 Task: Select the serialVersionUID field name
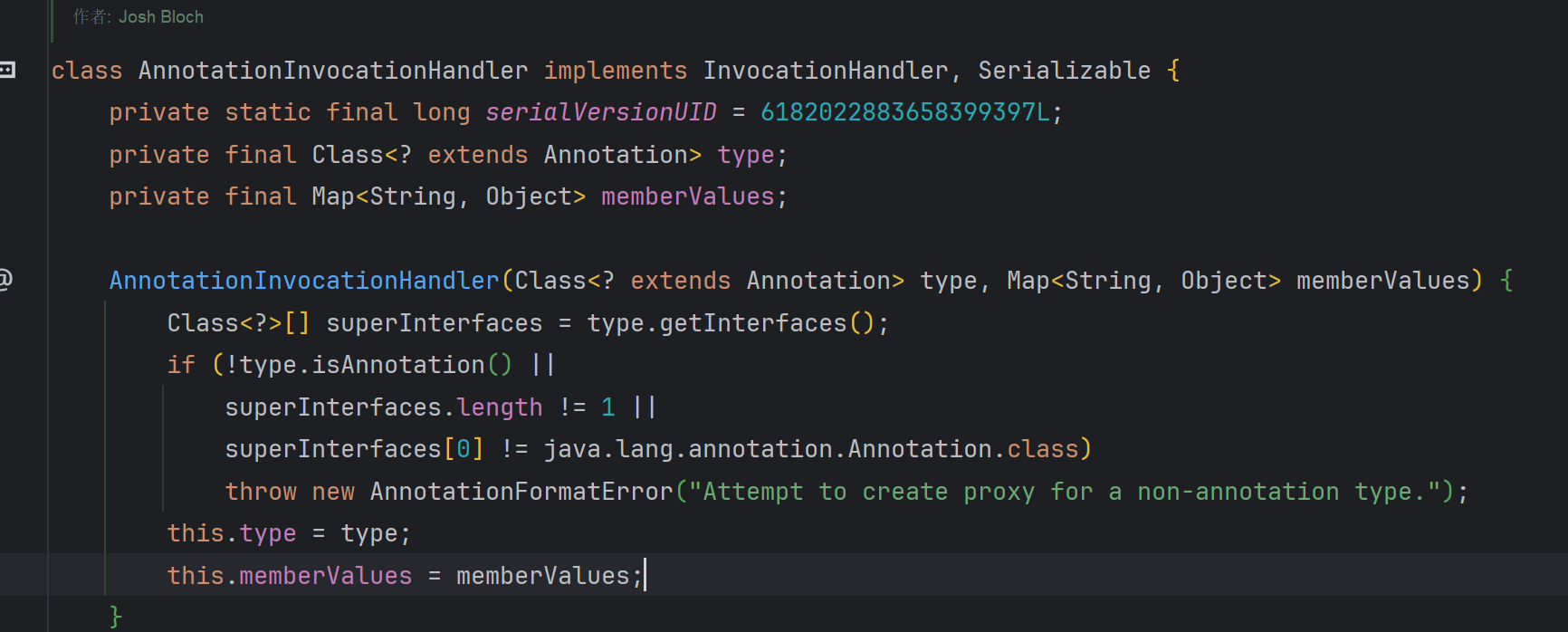tap(600, 112)
